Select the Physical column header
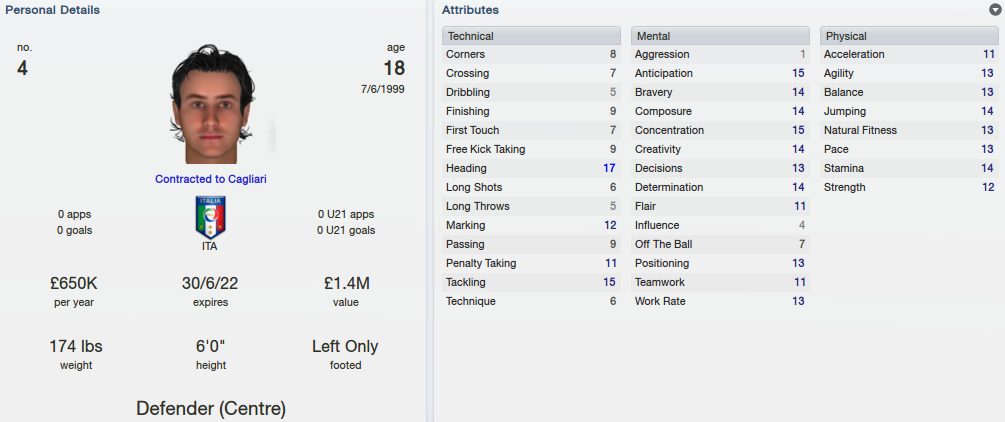 [x=909, y=36]
